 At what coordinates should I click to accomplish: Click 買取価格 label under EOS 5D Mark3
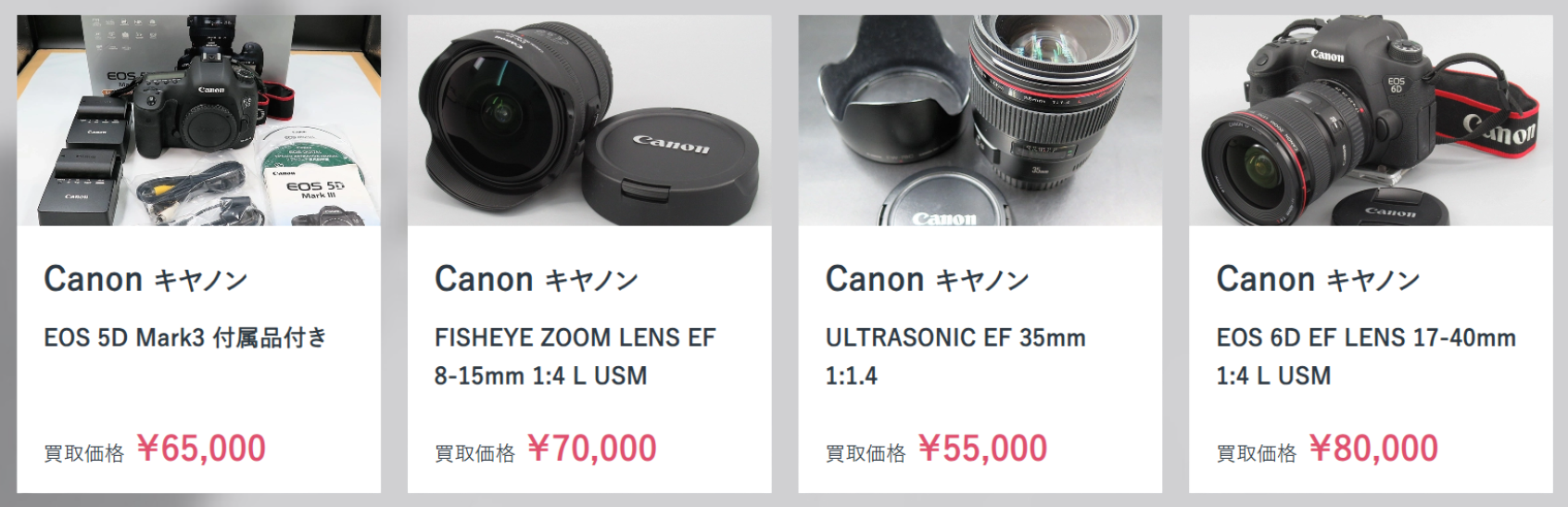84,453
